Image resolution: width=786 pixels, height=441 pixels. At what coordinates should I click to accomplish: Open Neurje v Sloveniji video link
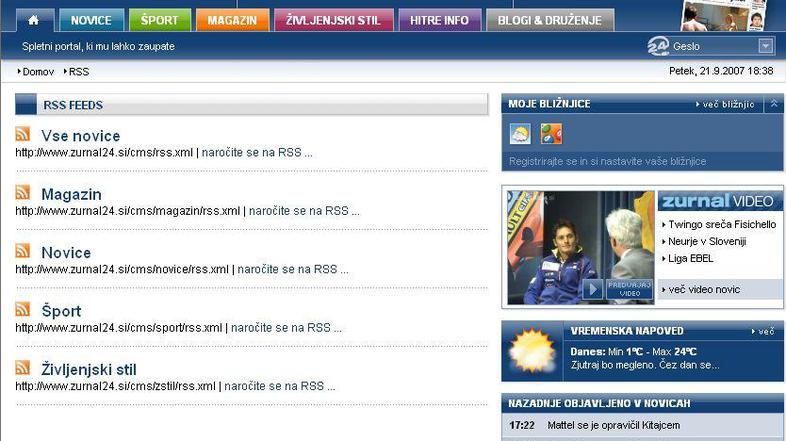tap(707, 242)
